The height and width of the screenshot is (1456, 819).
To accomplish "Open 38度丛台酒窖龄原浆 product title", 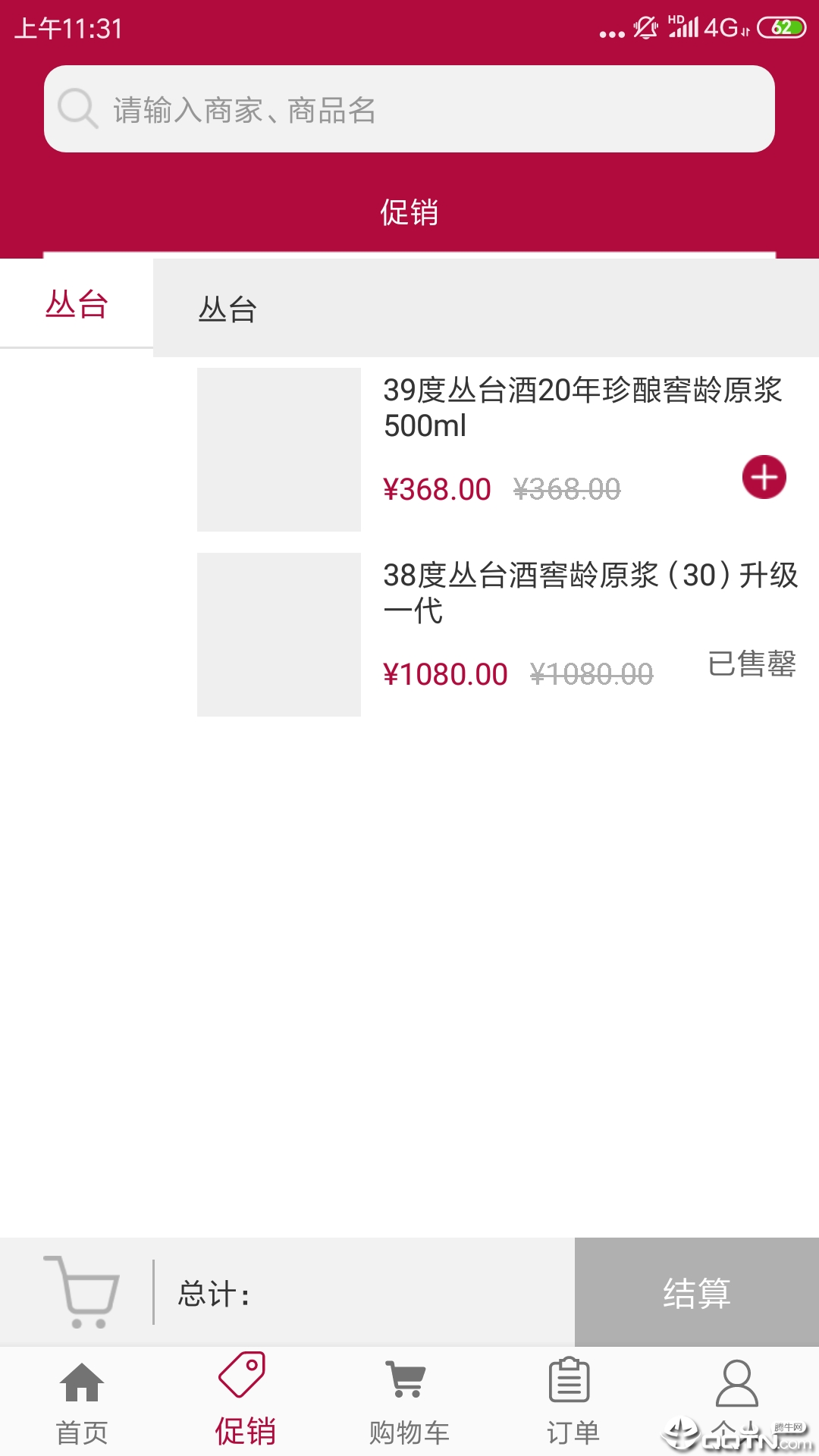I will pyautogui.click(x=590, y=593).
